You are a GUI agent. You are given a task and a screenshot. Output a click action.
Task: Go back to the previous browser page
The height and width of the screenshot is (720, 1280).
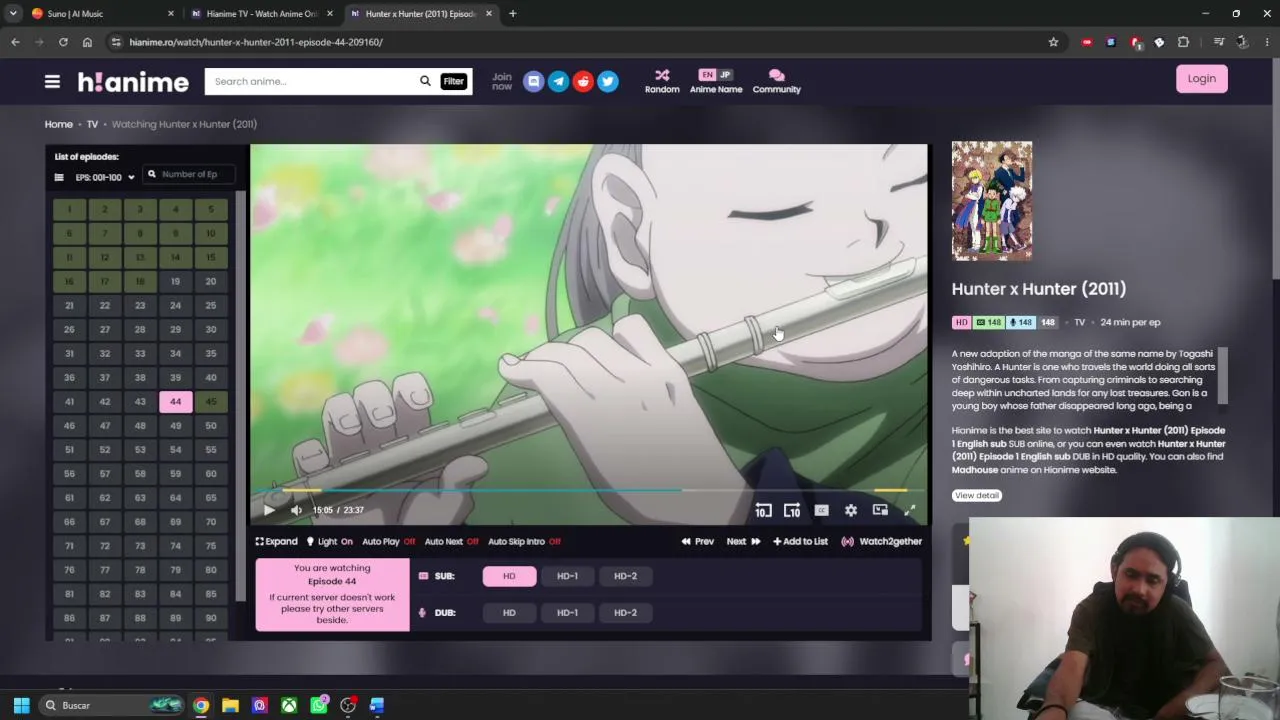click(15, 42)
